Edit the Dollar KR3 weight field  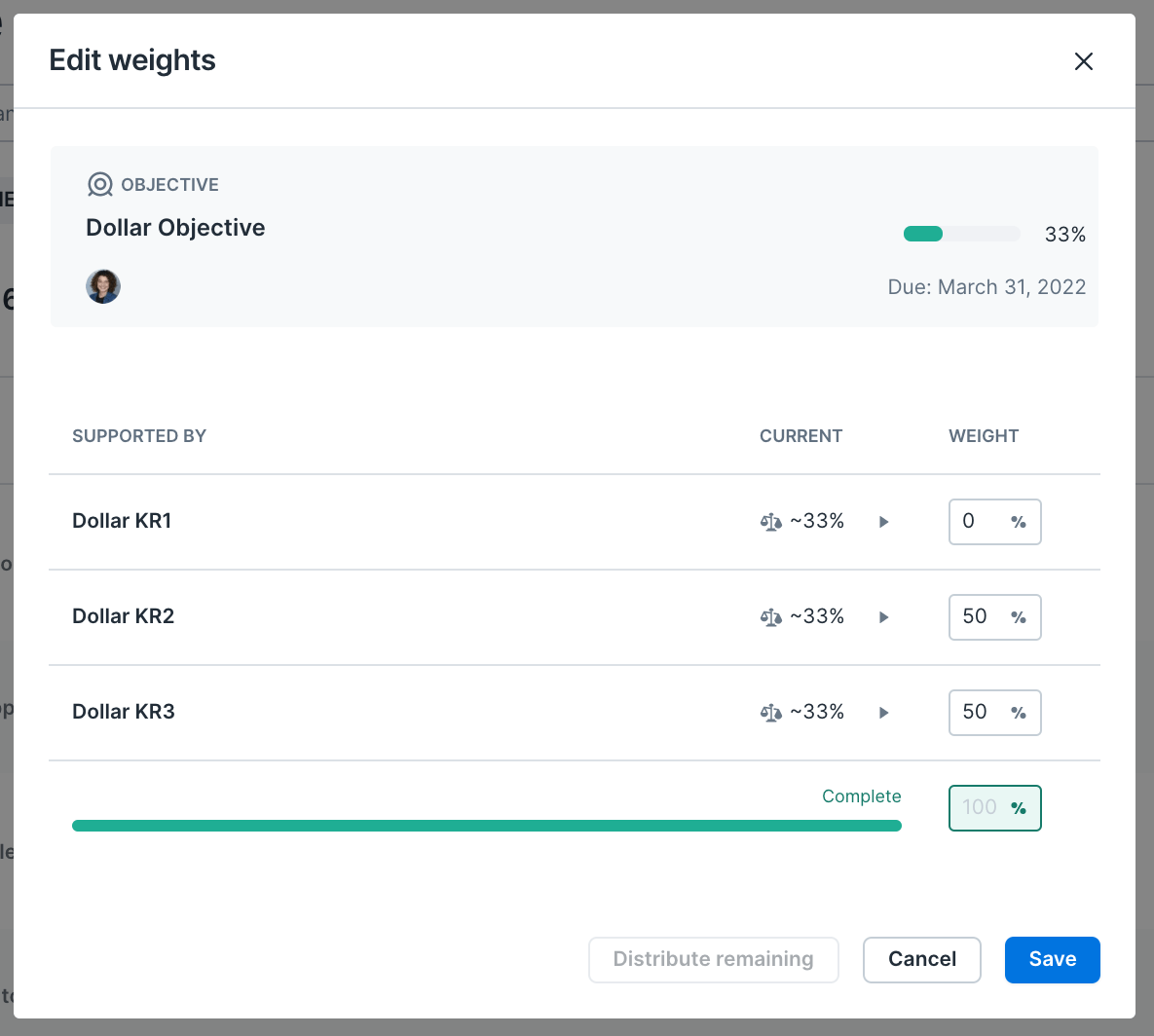pyautogui.click(x=994, y=713)
